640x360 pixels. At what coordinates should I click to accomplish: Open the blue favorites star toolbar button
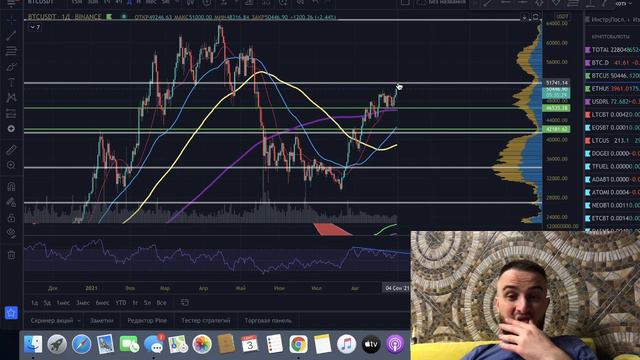coord(11,313)
